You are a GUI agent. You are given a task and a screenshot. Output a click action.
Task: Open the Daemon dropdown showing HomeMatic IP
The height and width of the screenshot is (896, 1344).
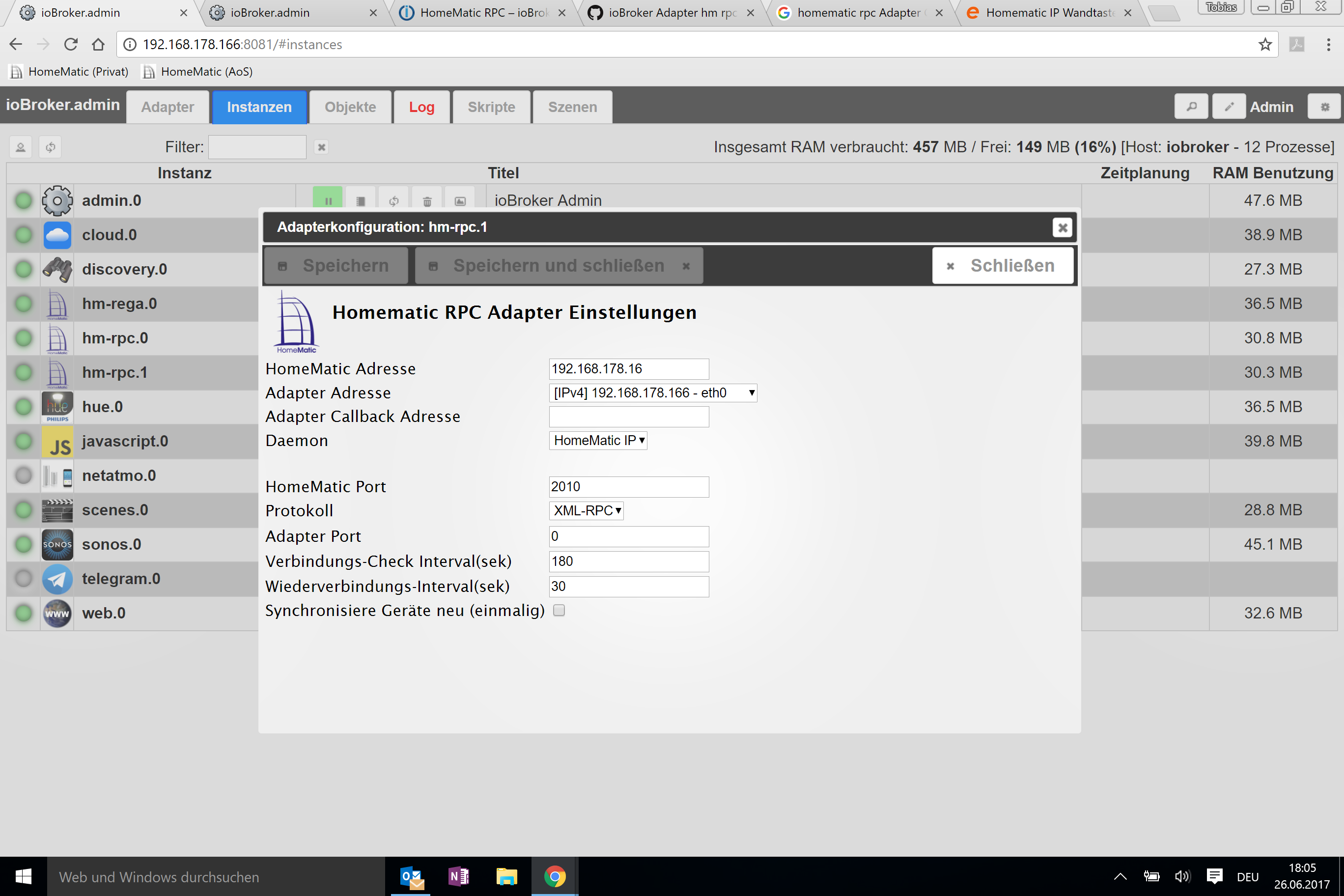coord(598,441)
